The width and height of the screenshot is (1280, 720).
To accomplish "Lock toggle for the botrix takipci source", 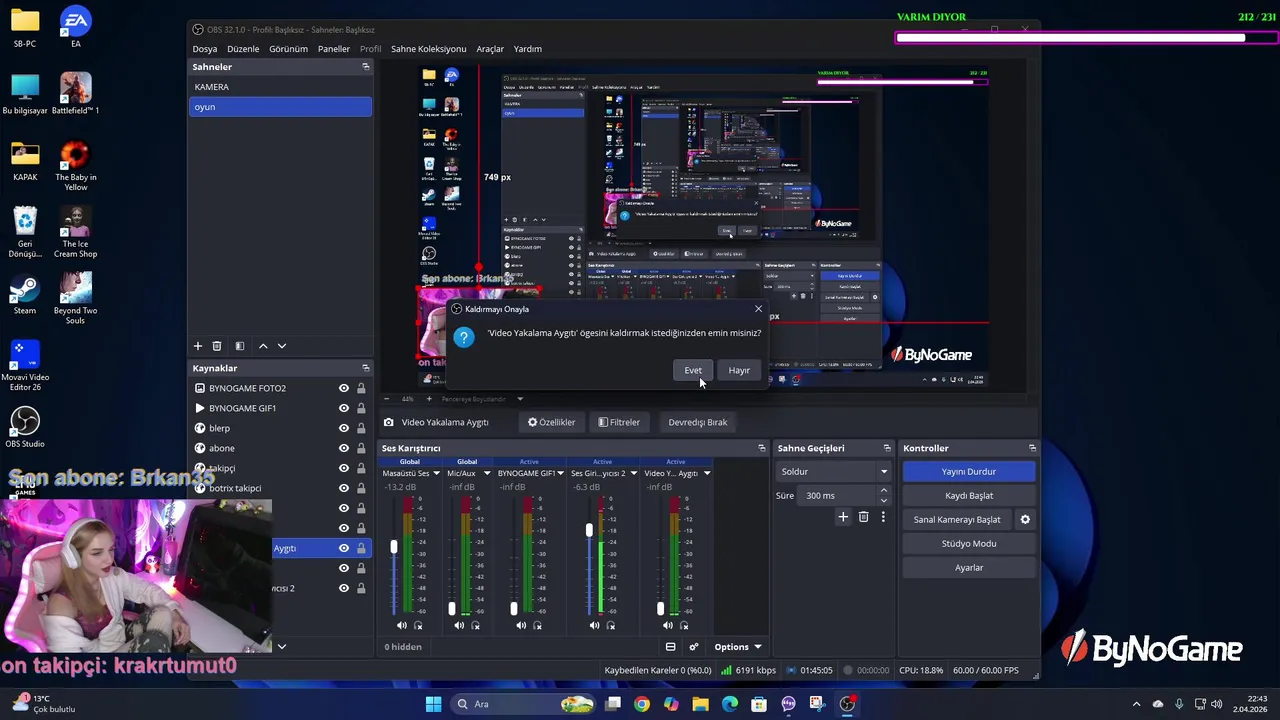I will pyautogui.click(x=361, y=488).
